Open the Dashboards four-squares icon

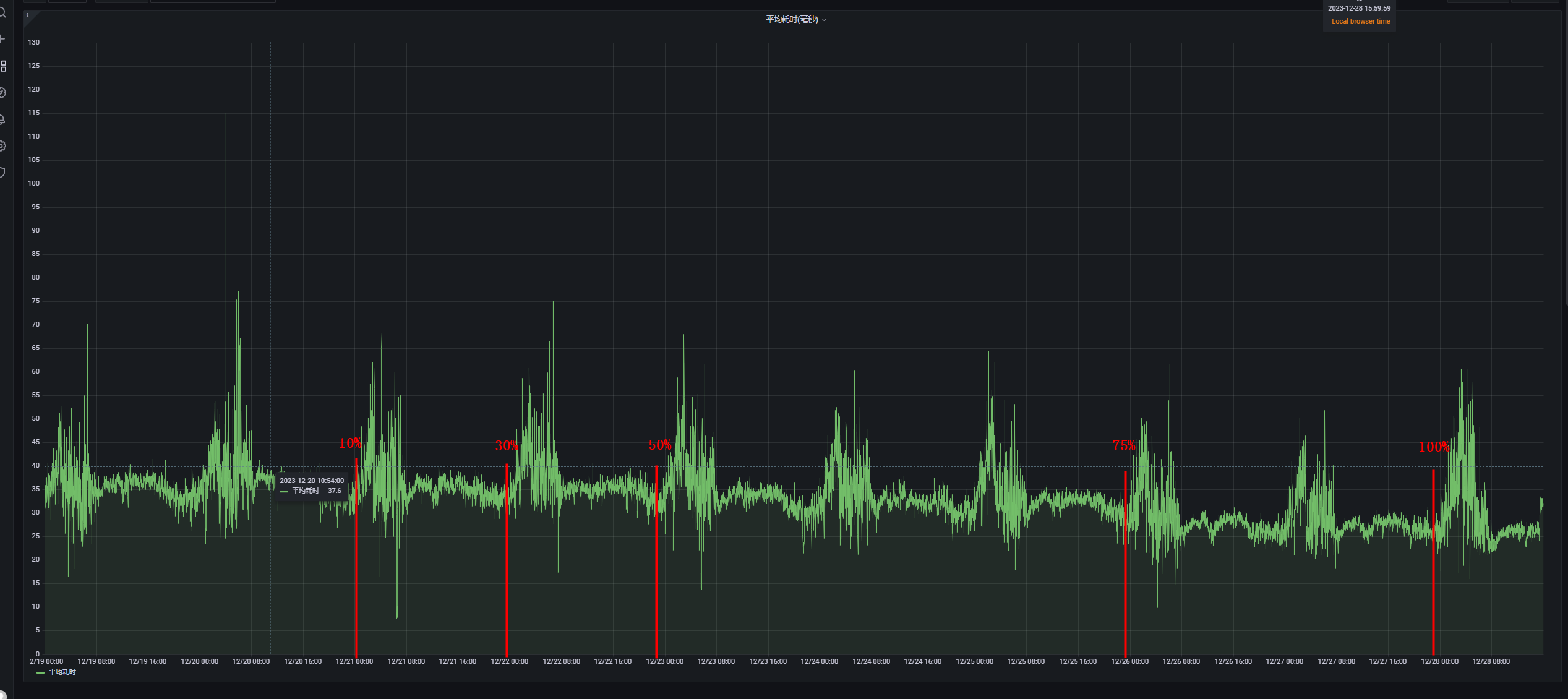tap(3, 66)
